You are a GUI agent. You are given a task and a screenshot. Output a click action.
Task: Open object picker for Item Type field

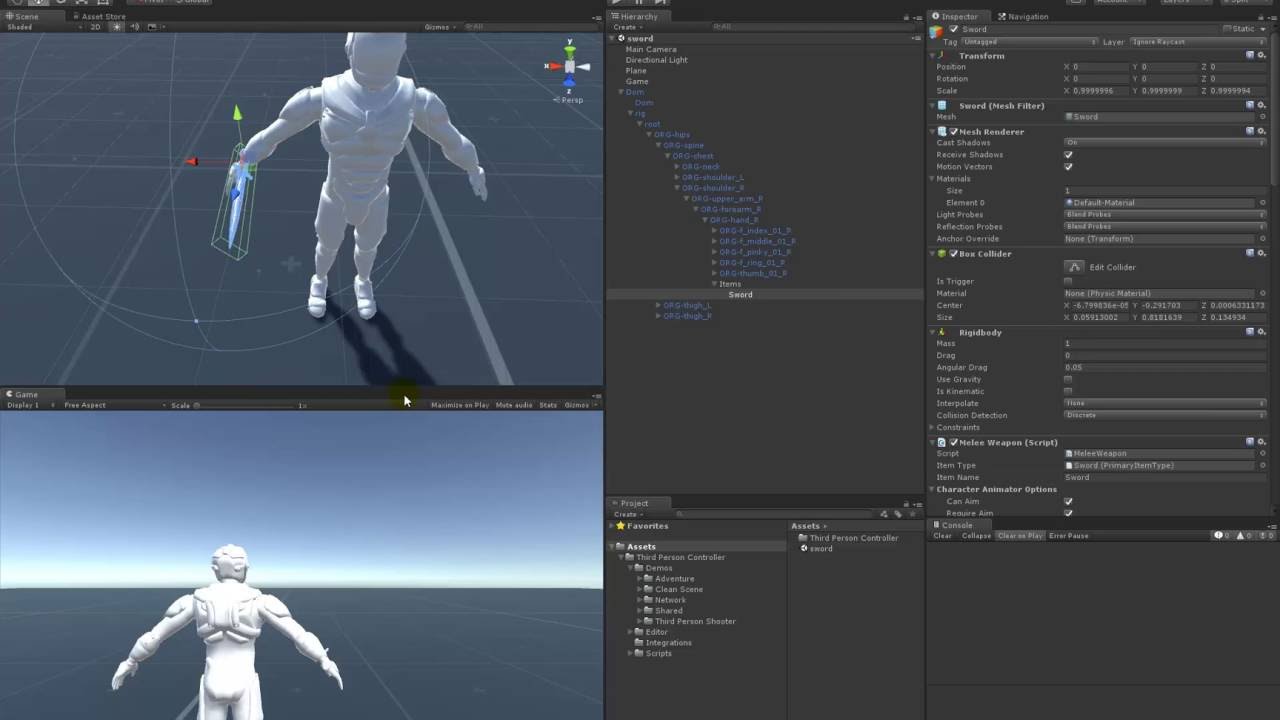click(1262, 465)
